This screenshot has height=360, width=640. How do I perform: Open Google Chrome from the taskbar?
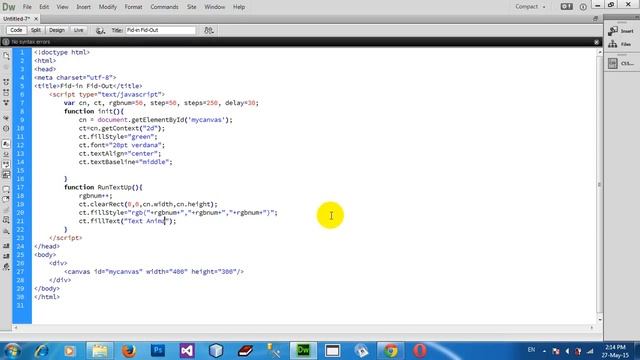point(391,351)
